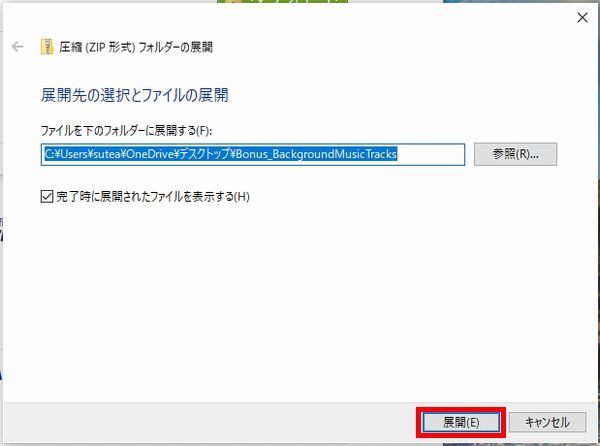Image resolution: width=600 pixels, height=446 pixels.
Task: Go back with the left arrow icon
Action: (18, 47)
